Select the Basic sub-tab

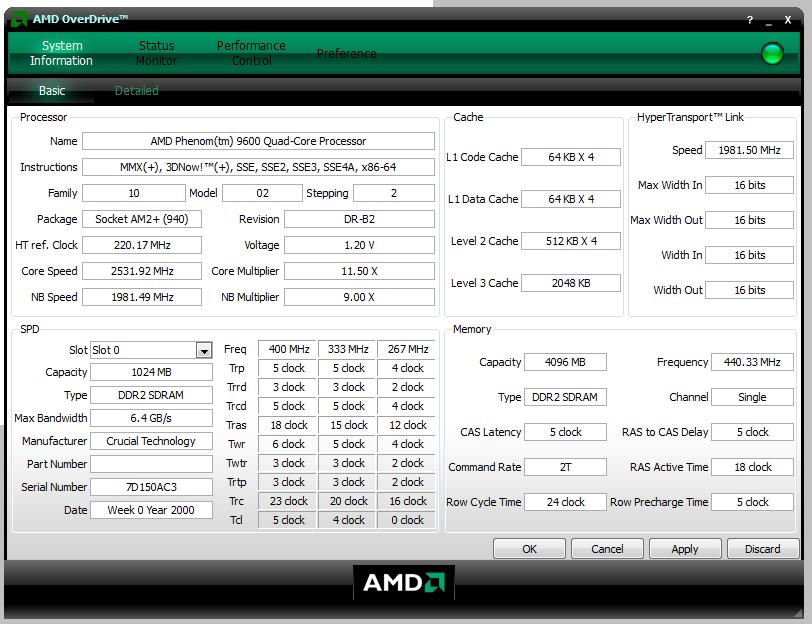pyautogui.click(x=52, y=91)
